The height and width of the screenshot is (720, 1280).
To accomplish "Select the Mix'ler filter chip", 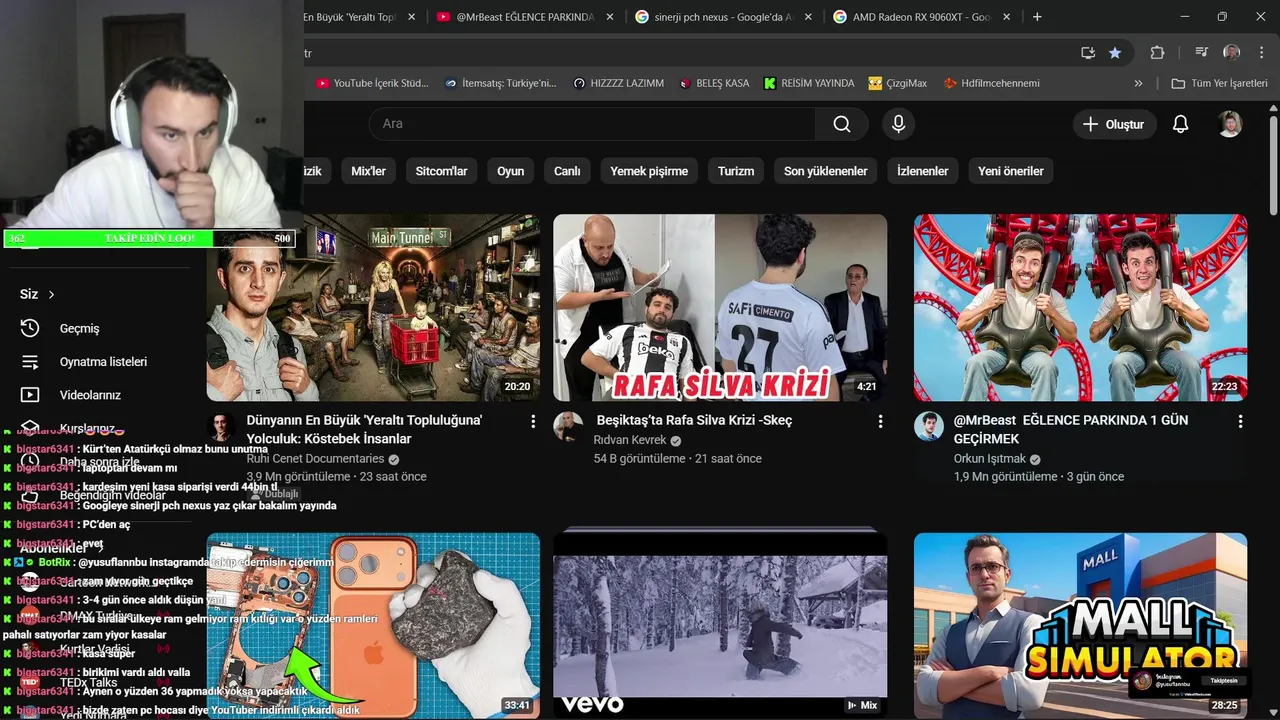I will click(x=368, y=171).
